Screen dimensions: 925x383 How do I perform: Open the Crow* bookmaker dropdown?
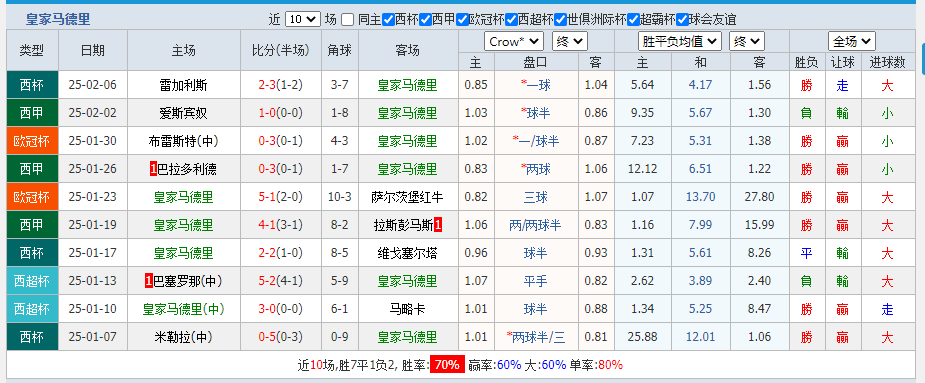pos(514,41)
